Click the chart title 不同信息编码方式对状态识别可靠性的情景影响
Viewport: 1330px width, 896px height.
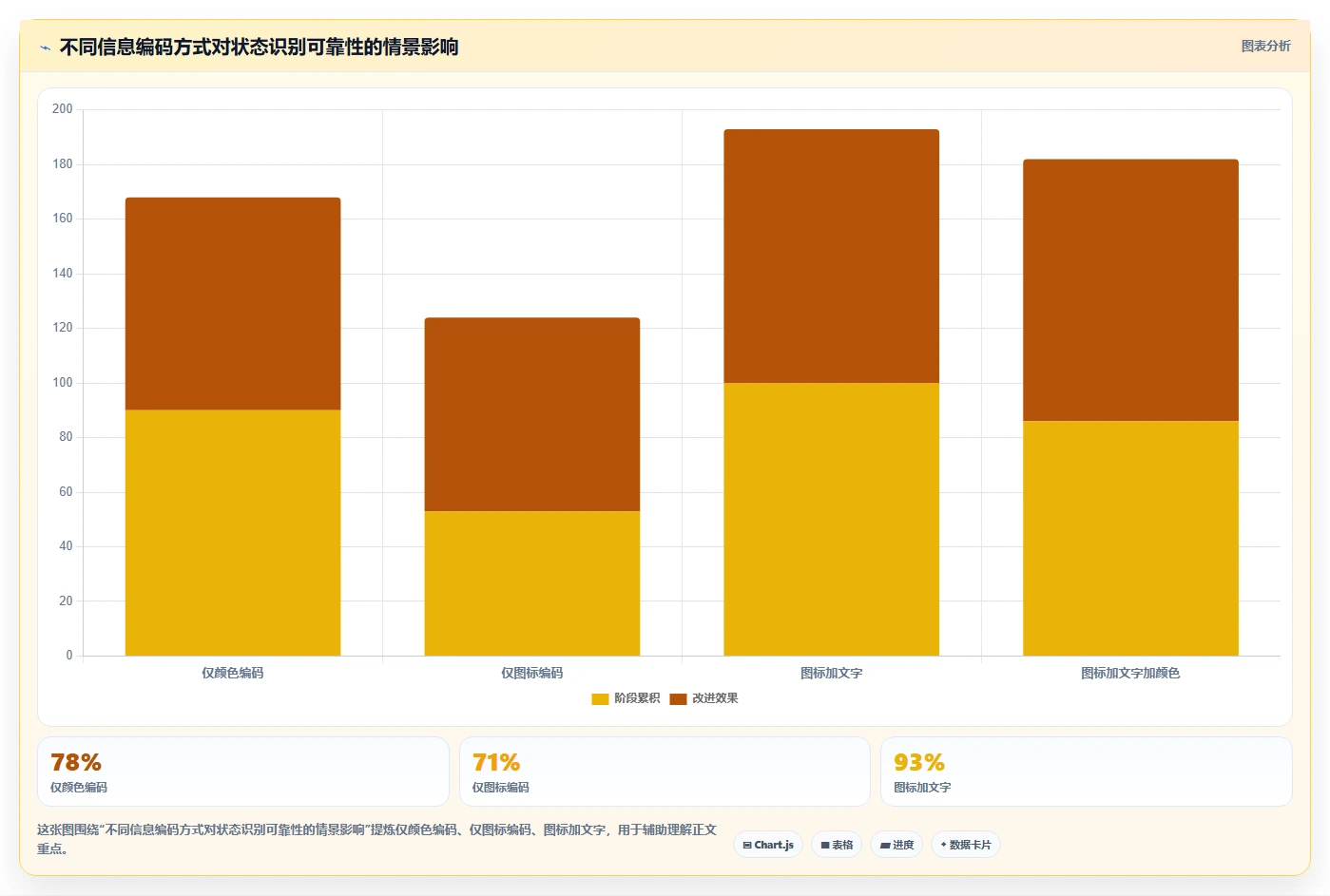260,48
